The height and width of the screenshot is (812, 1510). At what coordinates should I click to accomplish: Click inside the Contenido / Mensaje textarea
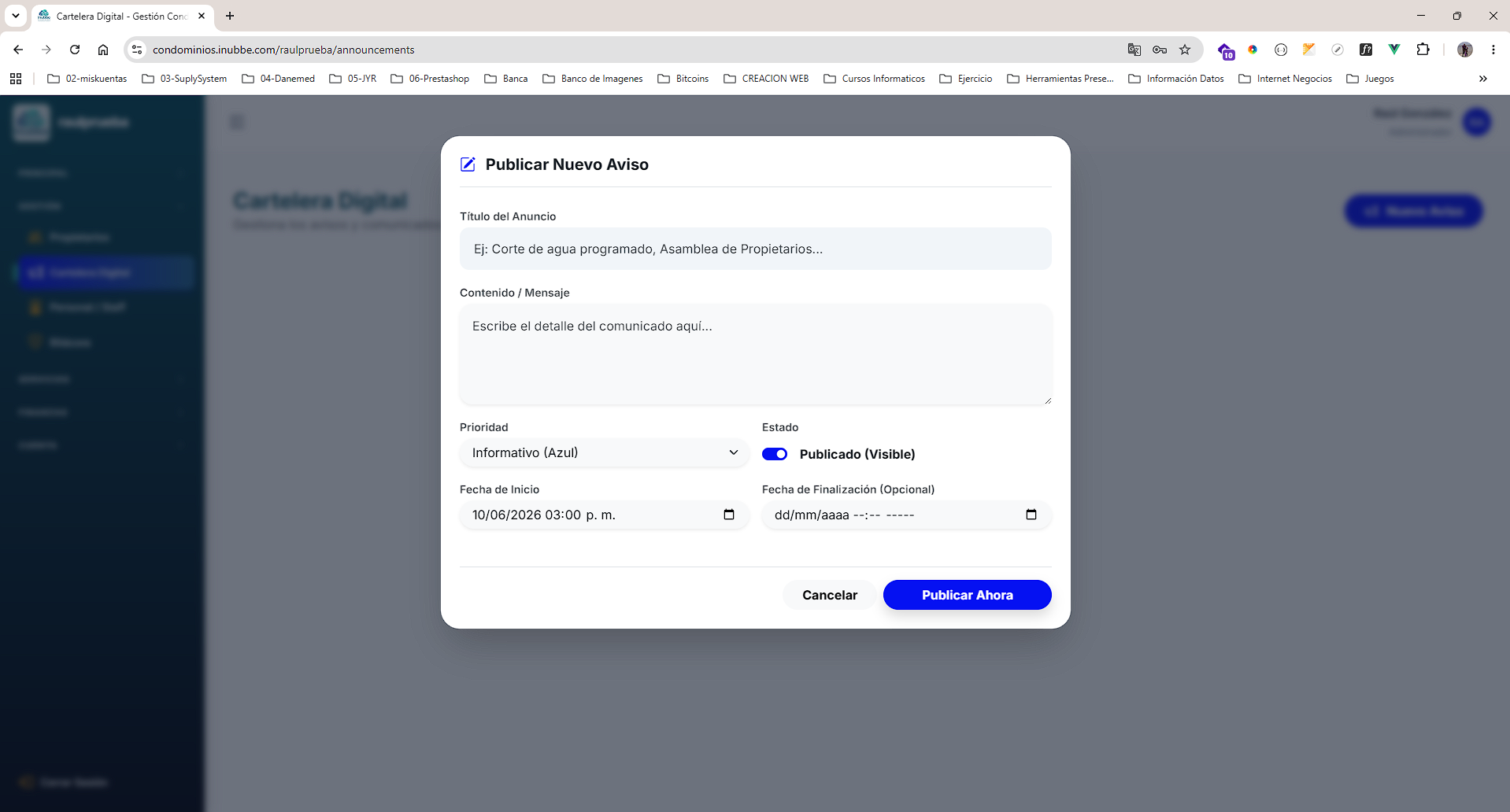756,355
